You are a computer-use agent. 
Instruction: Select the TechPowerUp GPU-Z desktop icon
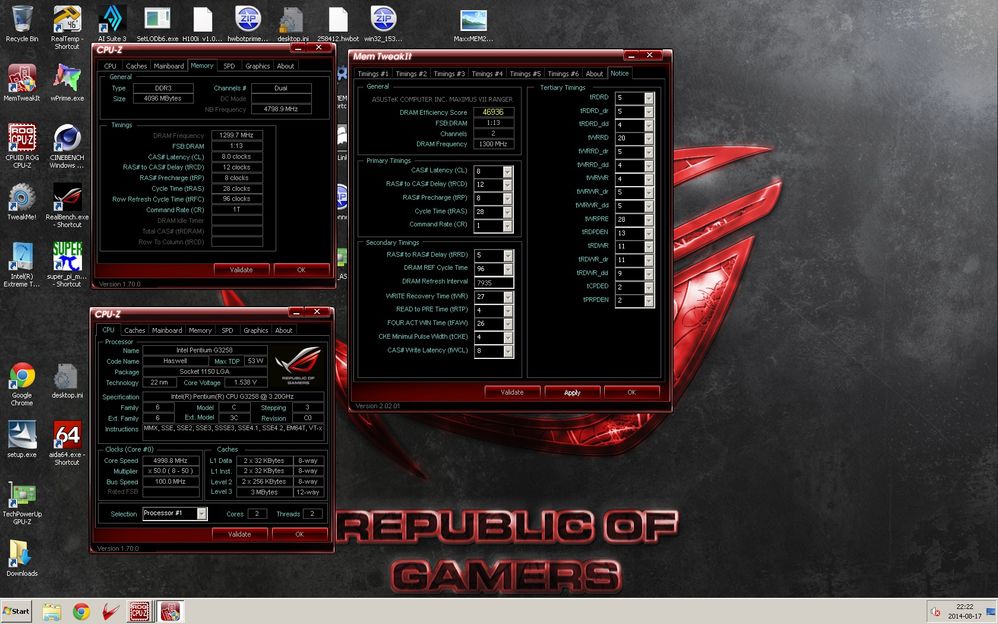click(22, 503)
